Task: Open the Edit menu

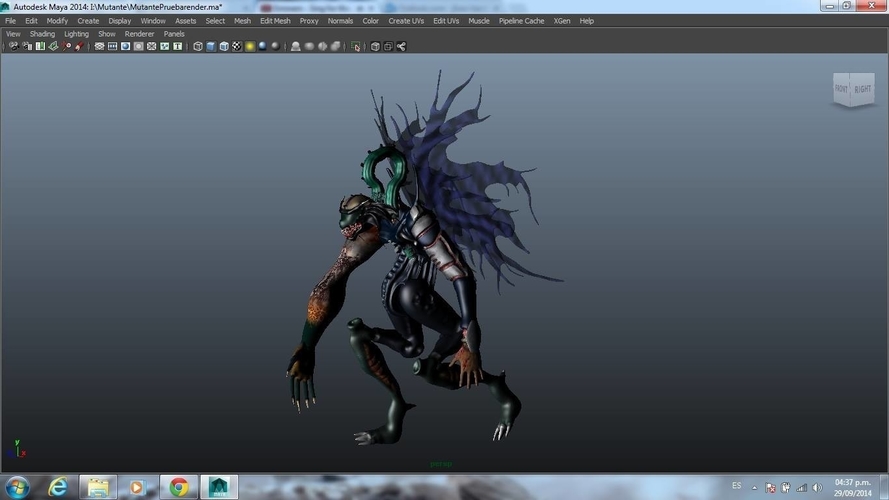Action: click(x=31, y=21)
